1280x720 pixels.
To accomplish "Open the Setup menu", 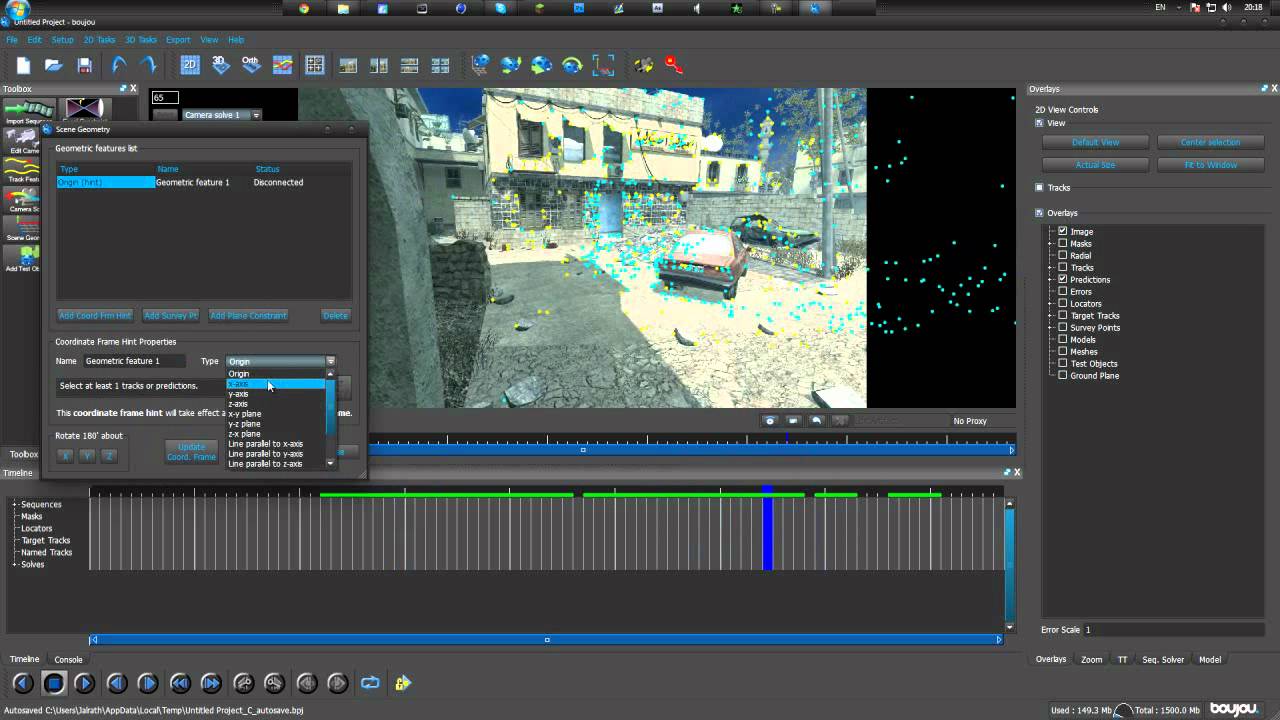I will click(x=62, y=40).
